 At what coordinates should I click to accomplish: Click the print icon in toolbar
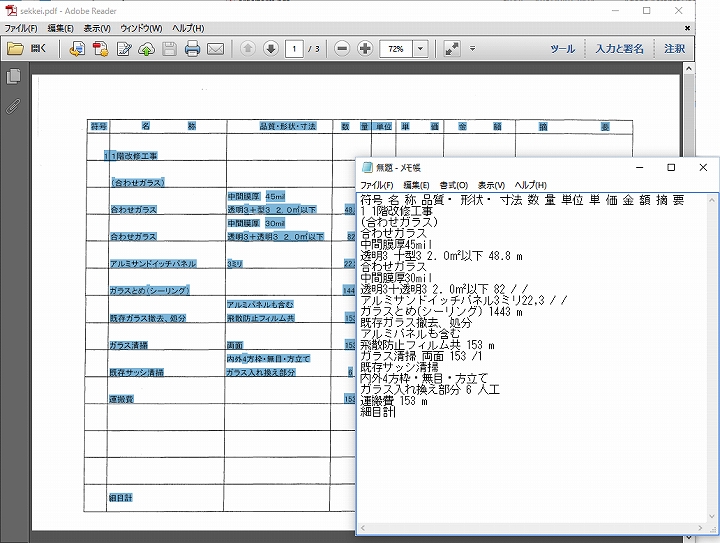[192, 49]
